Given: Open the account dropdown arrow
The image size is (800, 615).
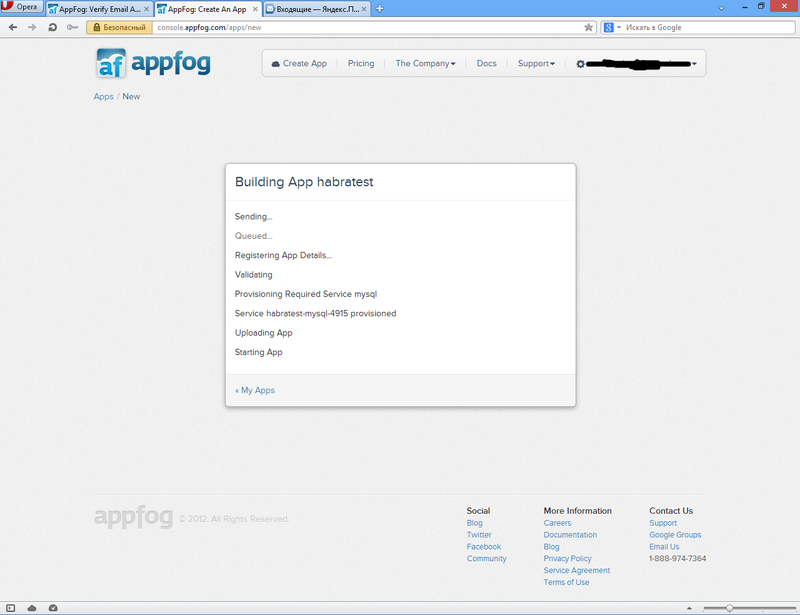Looking at the screenshot, I should 694,64.
